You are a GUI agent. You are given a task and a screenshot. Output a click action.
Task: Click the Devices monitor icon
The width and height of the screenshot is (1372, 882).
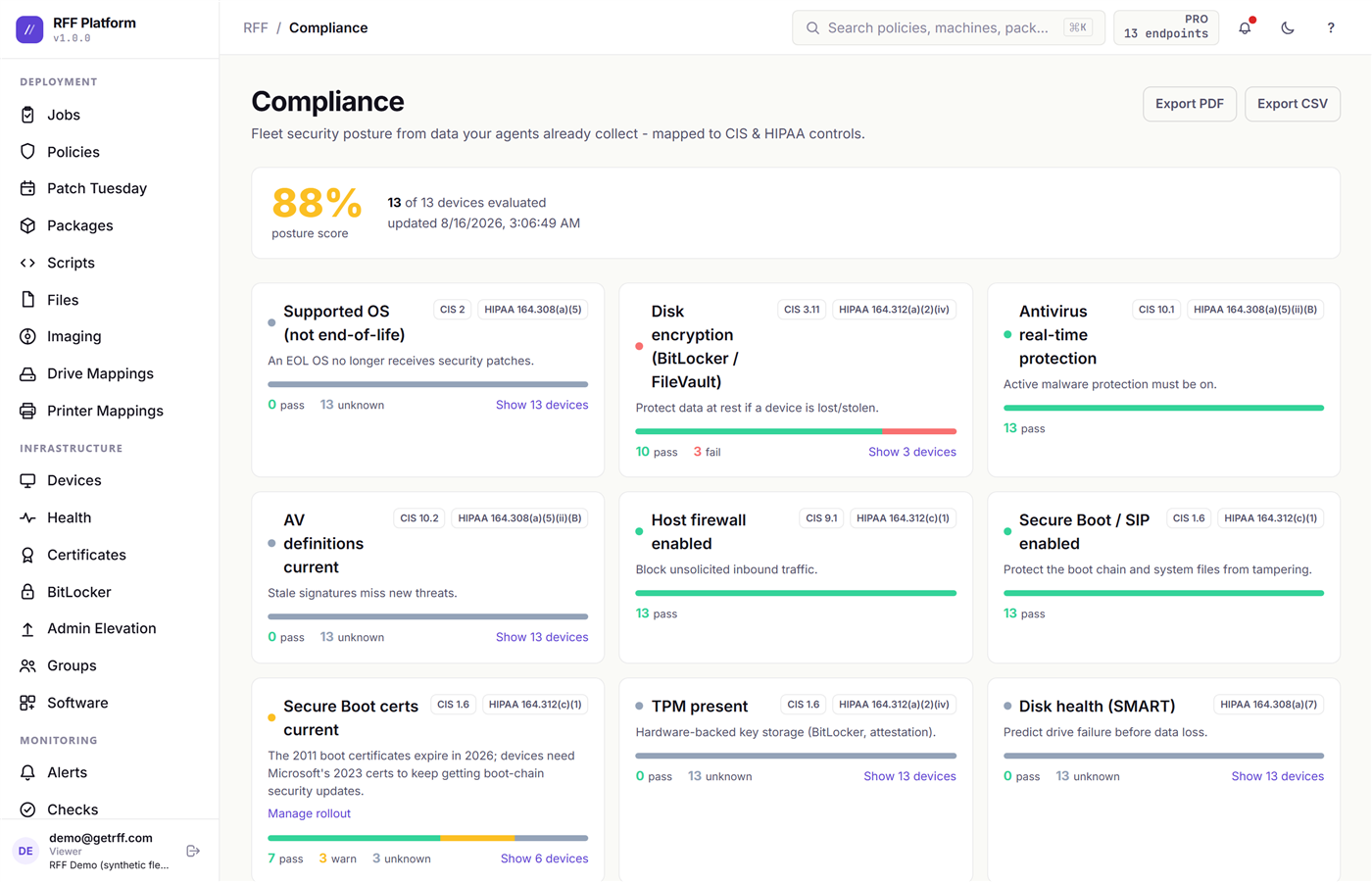pyautogui.click(x=27, y=480)
